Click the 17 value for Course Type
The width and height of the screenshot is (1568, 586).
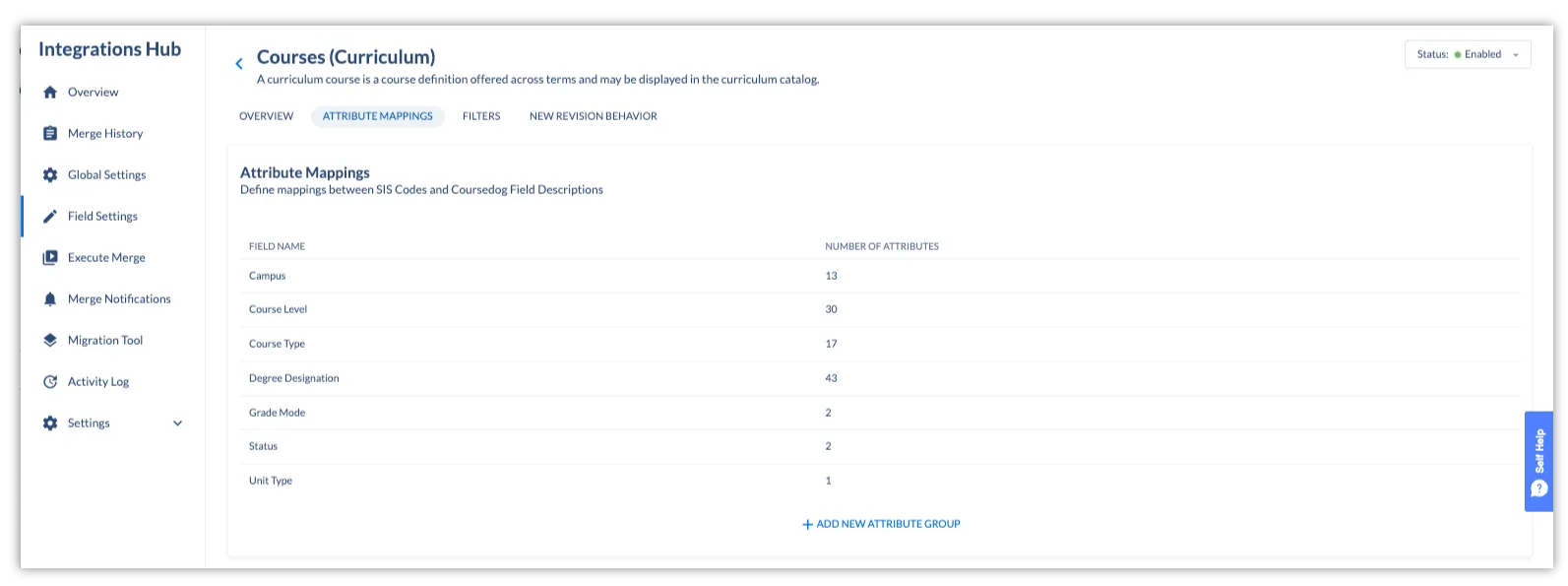831,344
